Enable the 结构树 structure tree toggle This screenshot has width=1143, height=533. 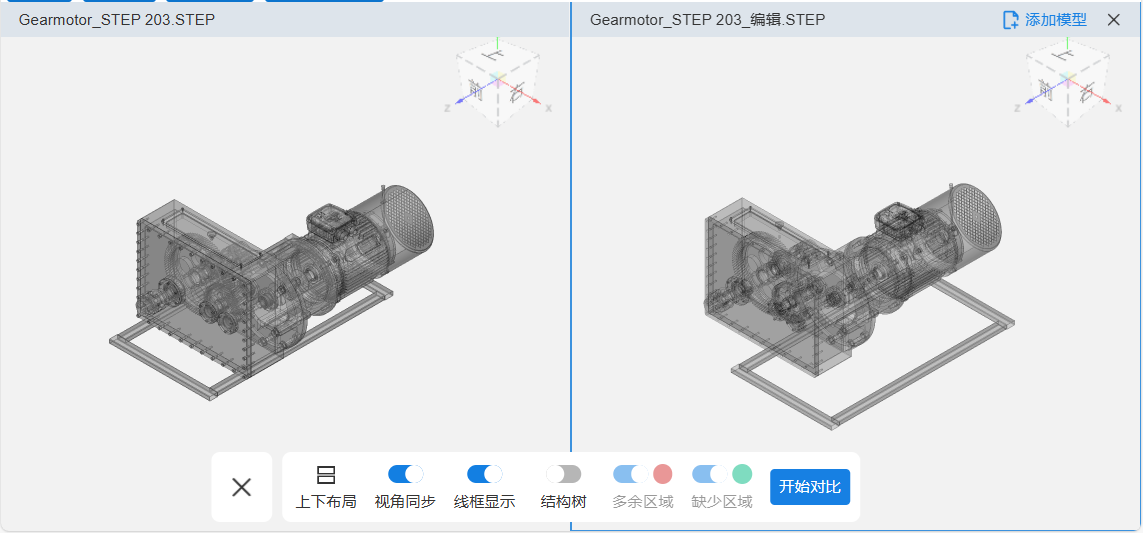point(563,474)
